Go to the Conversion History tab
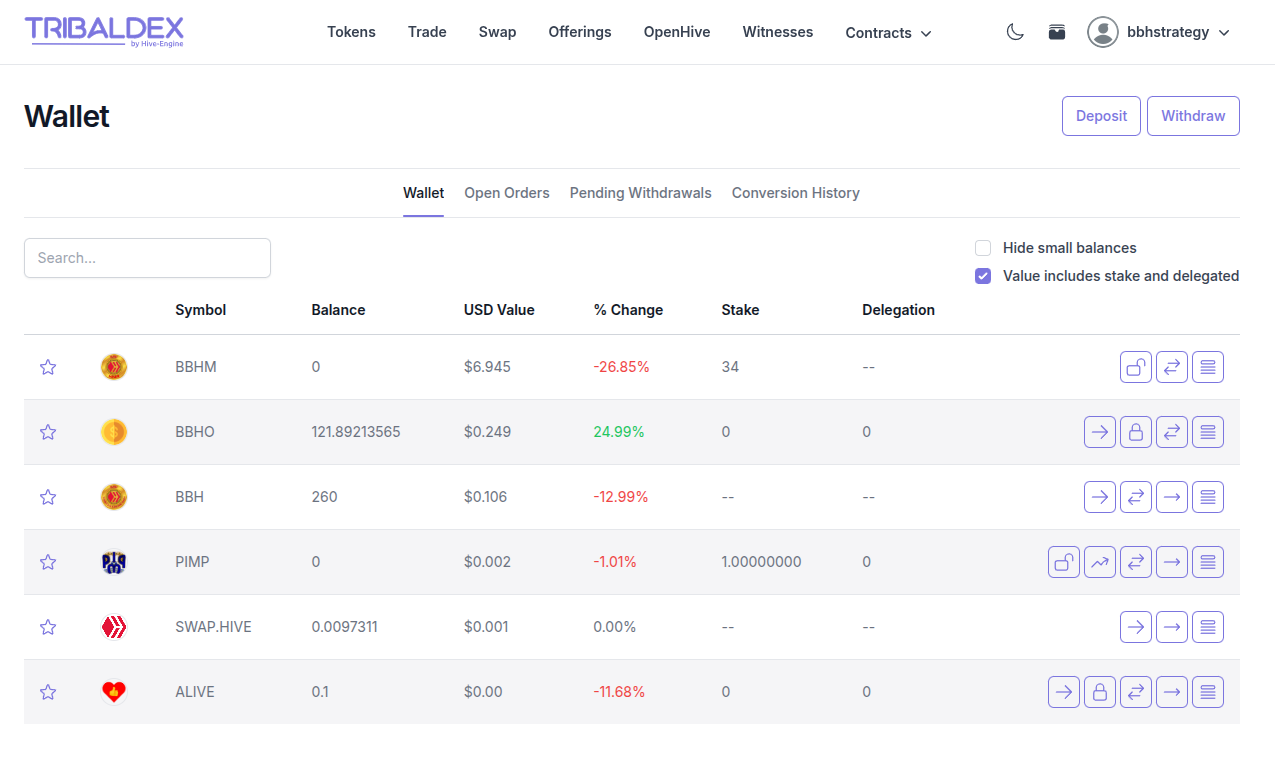1275x757 pixels. pyautogui.click(x=795, y=193)
